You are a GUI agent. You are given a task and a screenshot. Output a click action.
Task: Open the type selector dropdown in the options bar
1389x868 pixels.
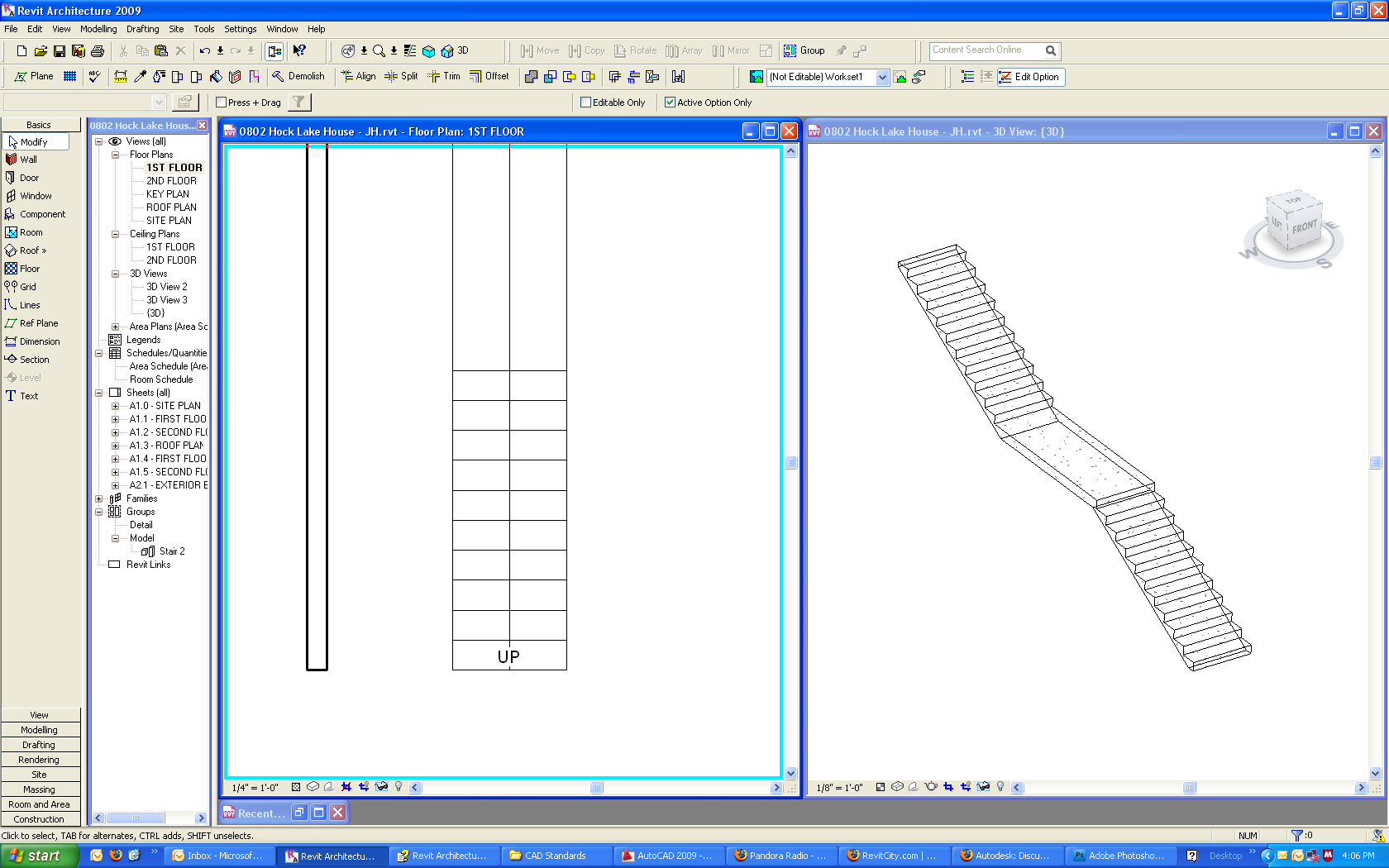[x=160, y=102]
